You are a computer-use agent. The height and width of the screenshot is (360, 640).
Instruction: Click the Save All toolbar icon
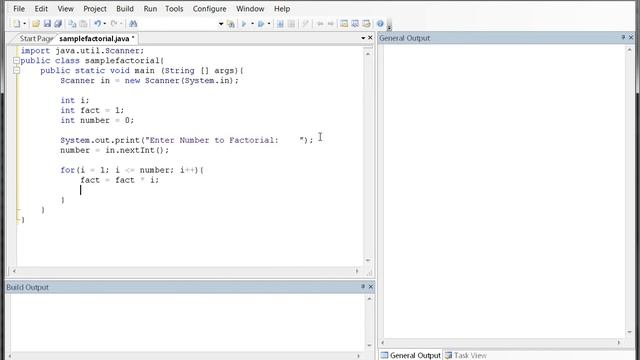(58, 24)
